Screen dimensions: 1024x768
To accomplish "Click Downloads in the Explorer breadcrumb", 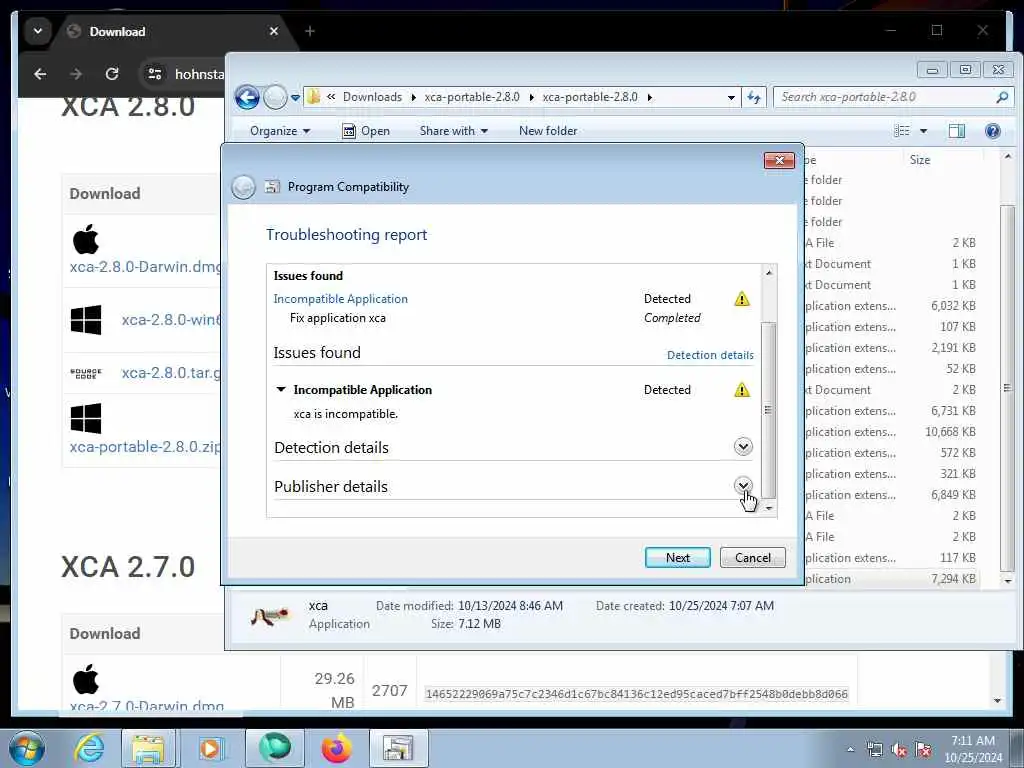I will (x=372, y=97).
